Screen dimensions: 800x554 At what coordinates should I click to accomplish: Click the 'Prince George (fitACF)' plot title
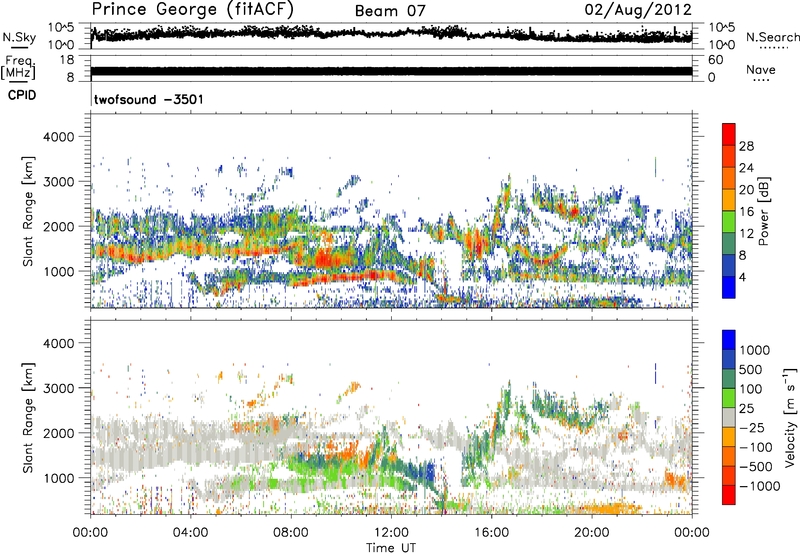pyautogui.click(x=192, y=9)
